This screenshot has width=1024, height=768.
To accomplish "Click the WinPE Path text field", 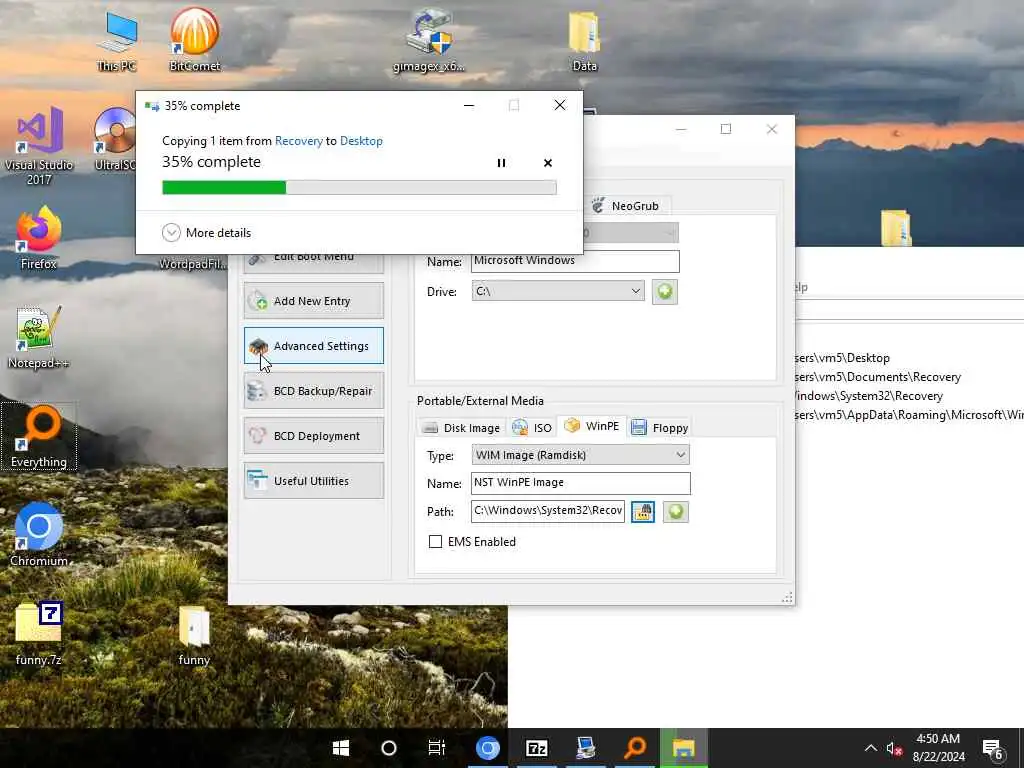I will (x=547, y=511).
